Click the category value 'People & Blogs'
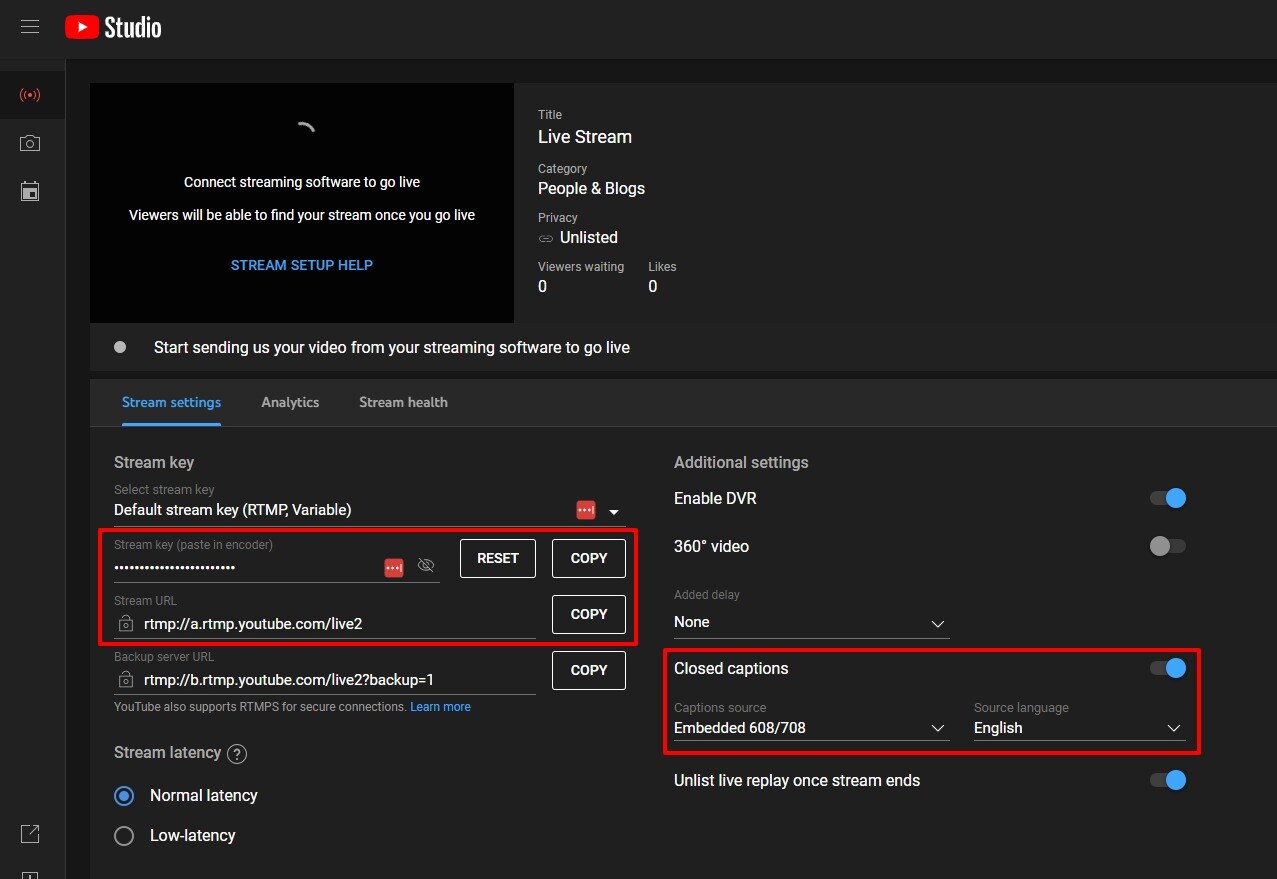 pyautogui.click(x=591, y=189)
